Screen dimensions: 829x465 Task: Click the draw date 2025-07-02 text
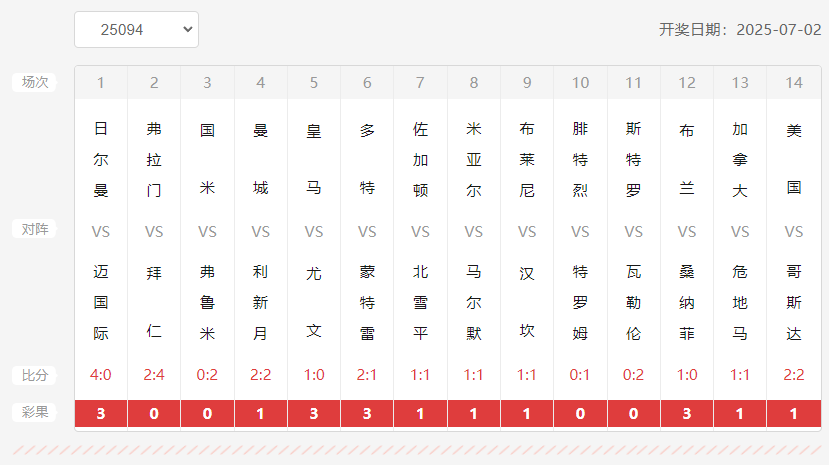coord(779,30)
